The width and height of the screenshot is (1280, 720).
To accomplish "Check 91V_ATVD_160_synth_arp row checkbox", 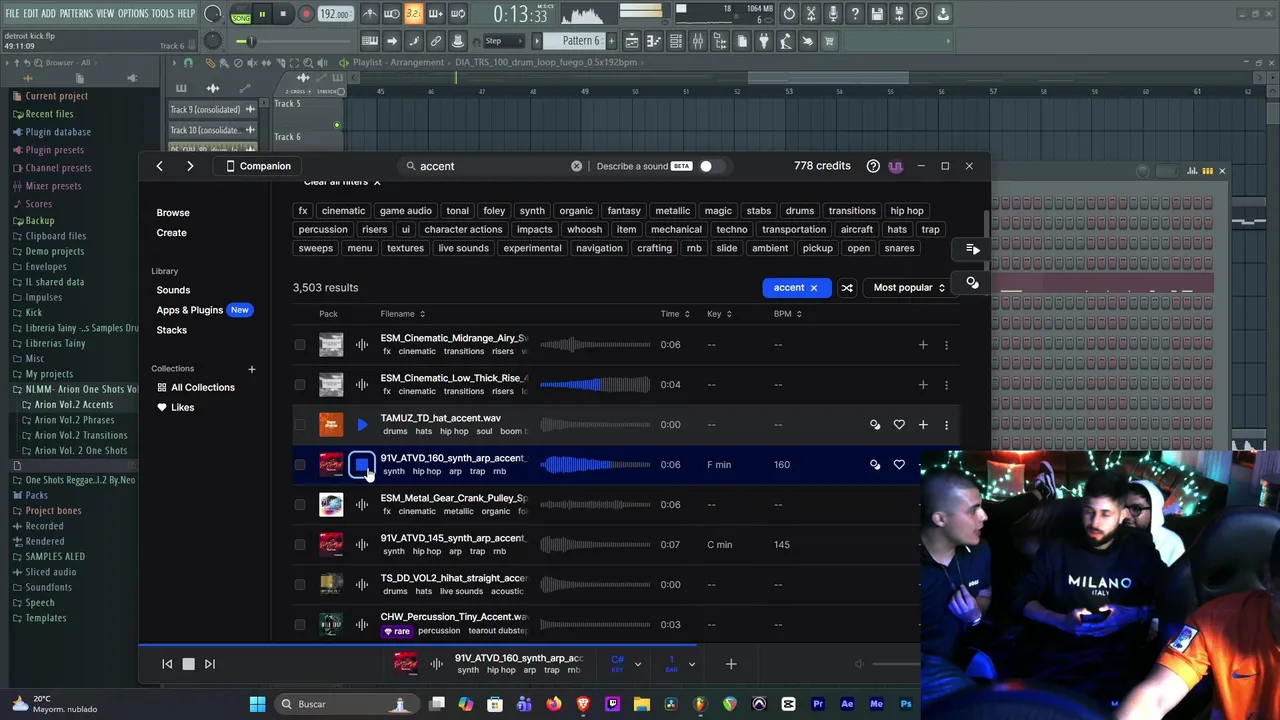I will (x=300, y=465).
